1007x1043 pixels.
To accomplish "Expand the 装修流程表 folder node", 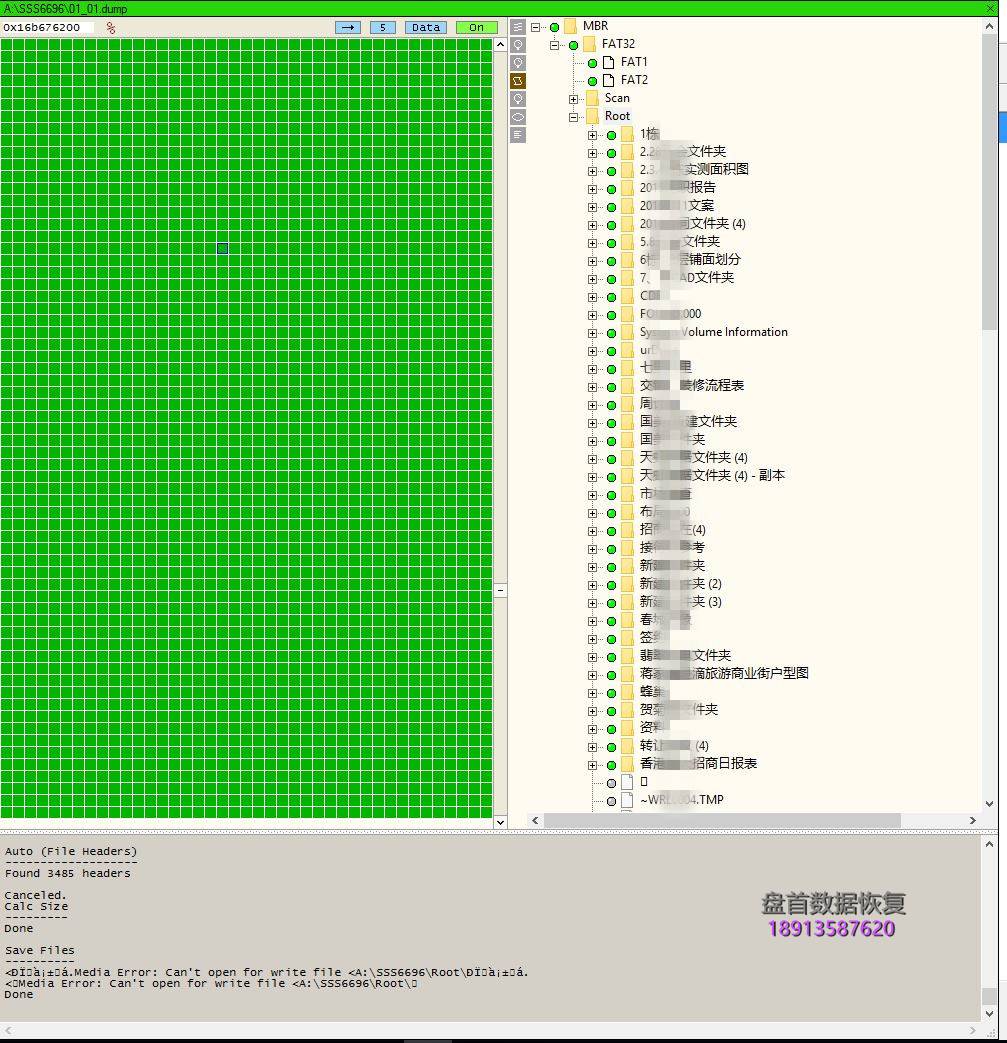I will [592, 387].
